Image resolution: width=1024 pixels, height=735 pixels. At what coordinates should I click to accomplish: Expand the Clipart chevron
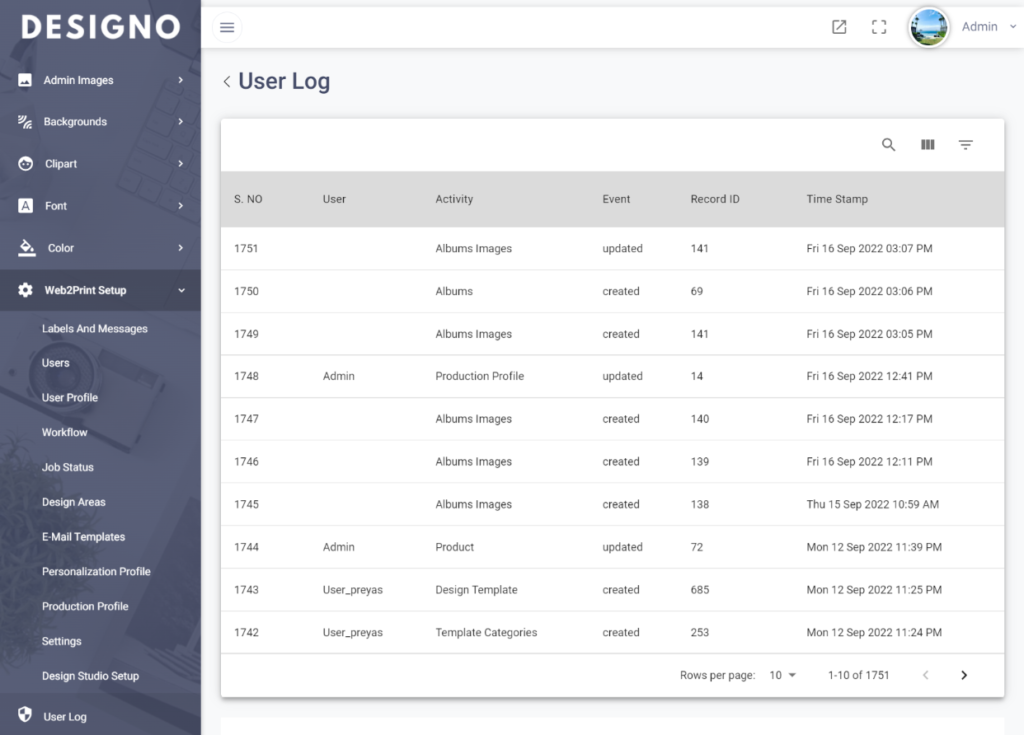point(181,163)
